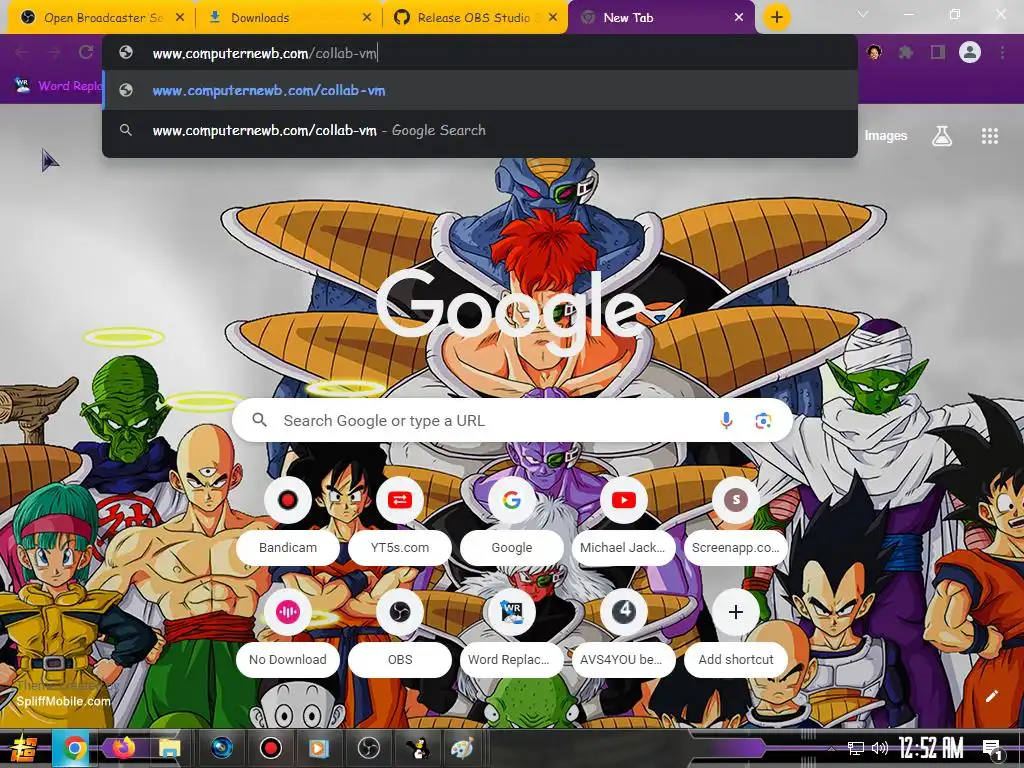Screen dimensions: 1024x768
Task: Open the Google apps grid icon
Action: pyautogui.click(x=989, y=136)
